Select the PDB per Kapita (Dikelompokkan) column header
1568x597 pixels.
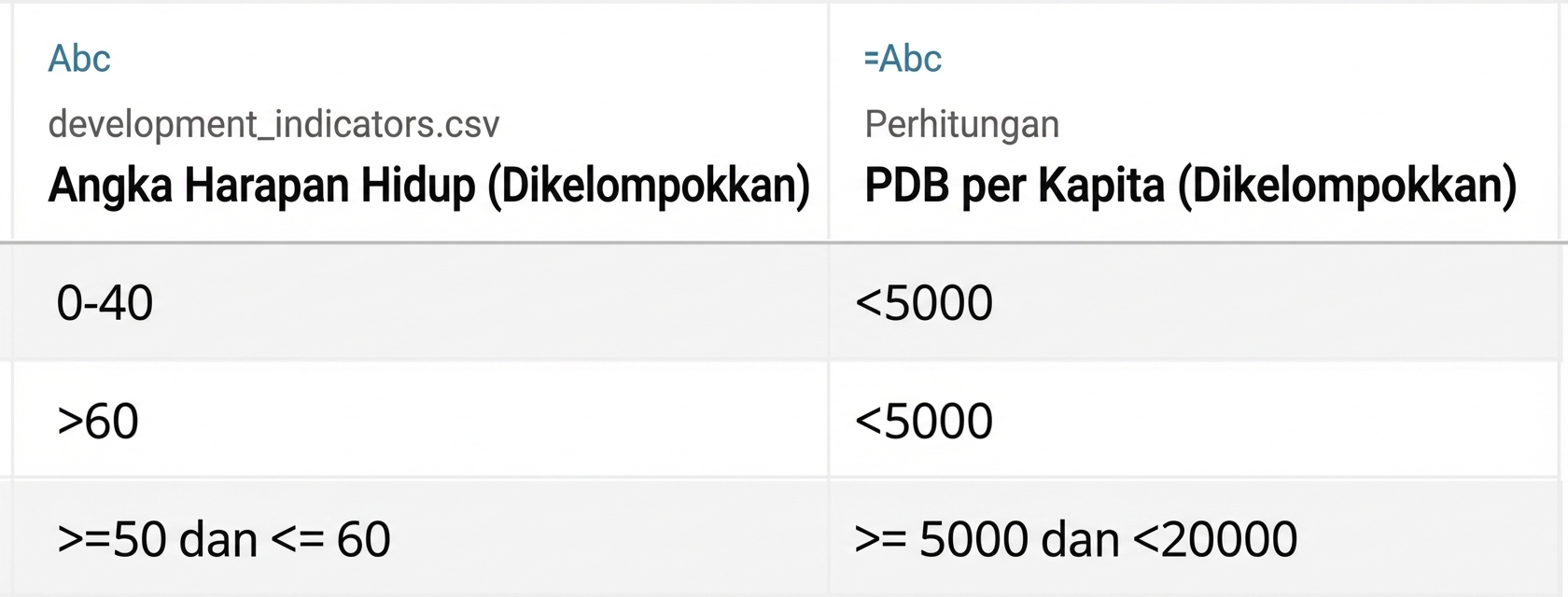pyautogui.click(x=1190, y=186)
